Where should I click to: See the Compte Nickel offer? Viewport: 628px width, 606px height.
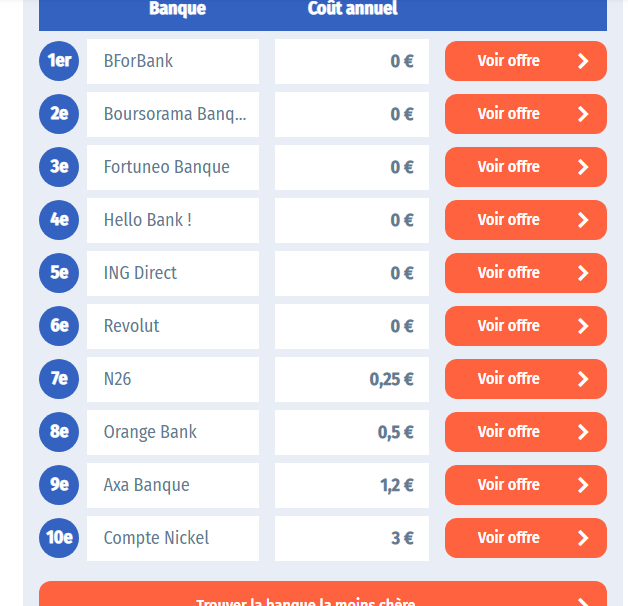click(x=525, y=538)
